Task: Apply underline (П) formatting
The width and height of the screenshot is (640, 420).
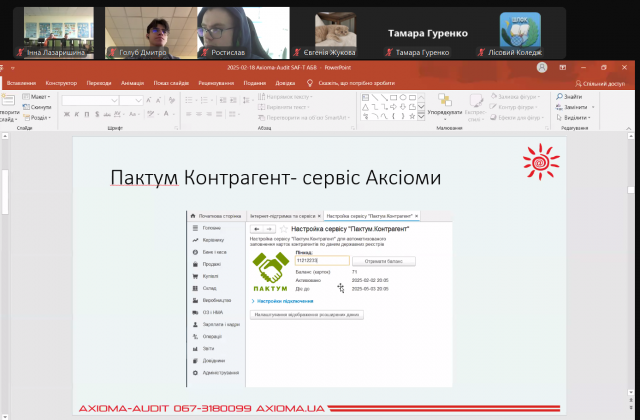Action: 87,114
